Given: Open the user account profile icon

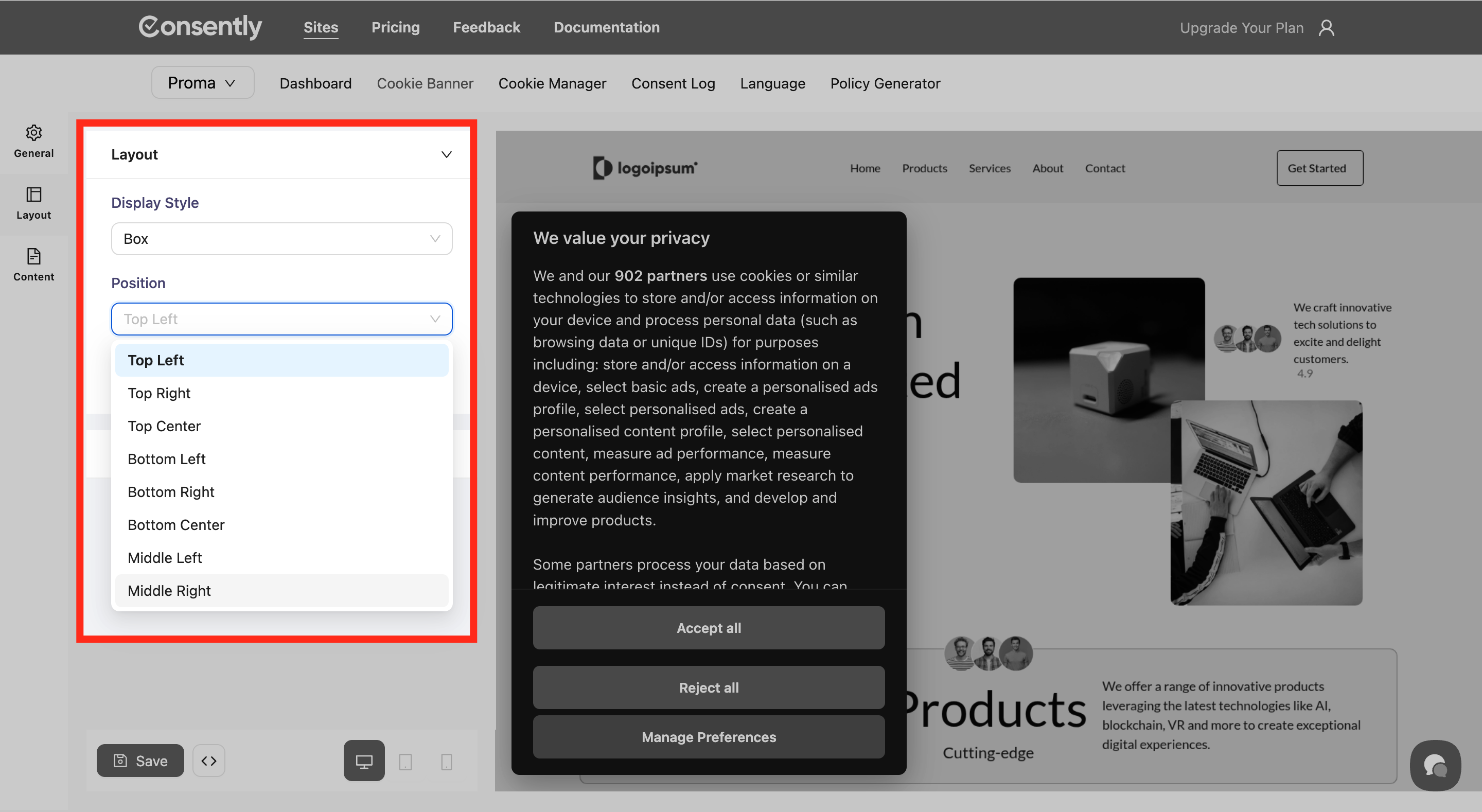Looking at the screenshot, I should coord(1327,28).
